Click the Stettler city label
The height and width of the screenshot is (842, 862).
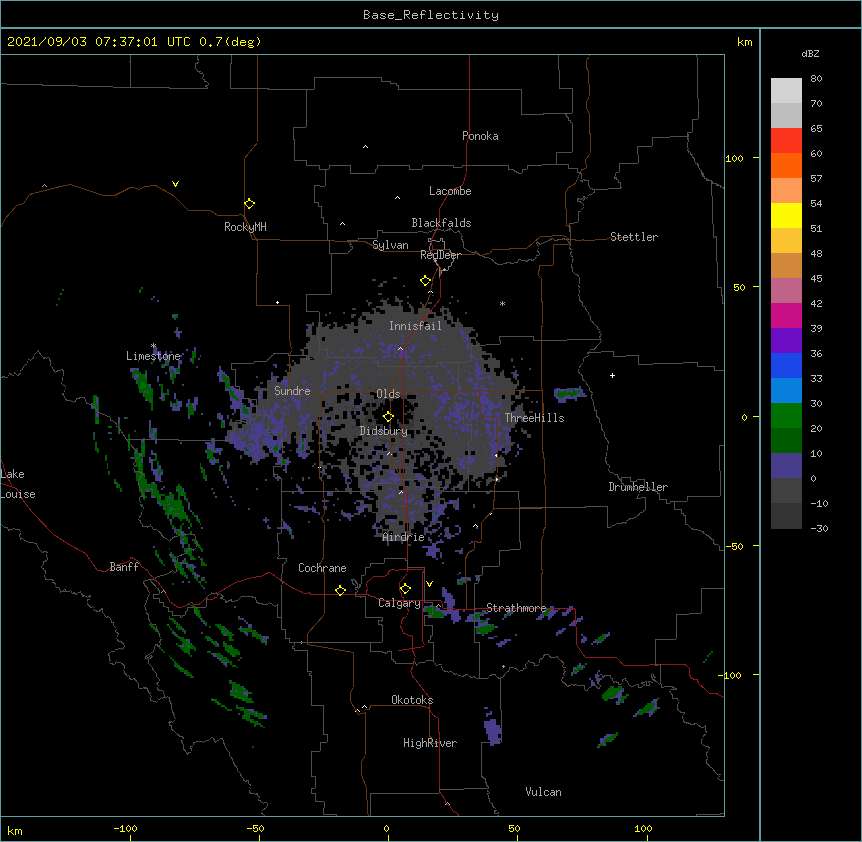coord(634,237)
